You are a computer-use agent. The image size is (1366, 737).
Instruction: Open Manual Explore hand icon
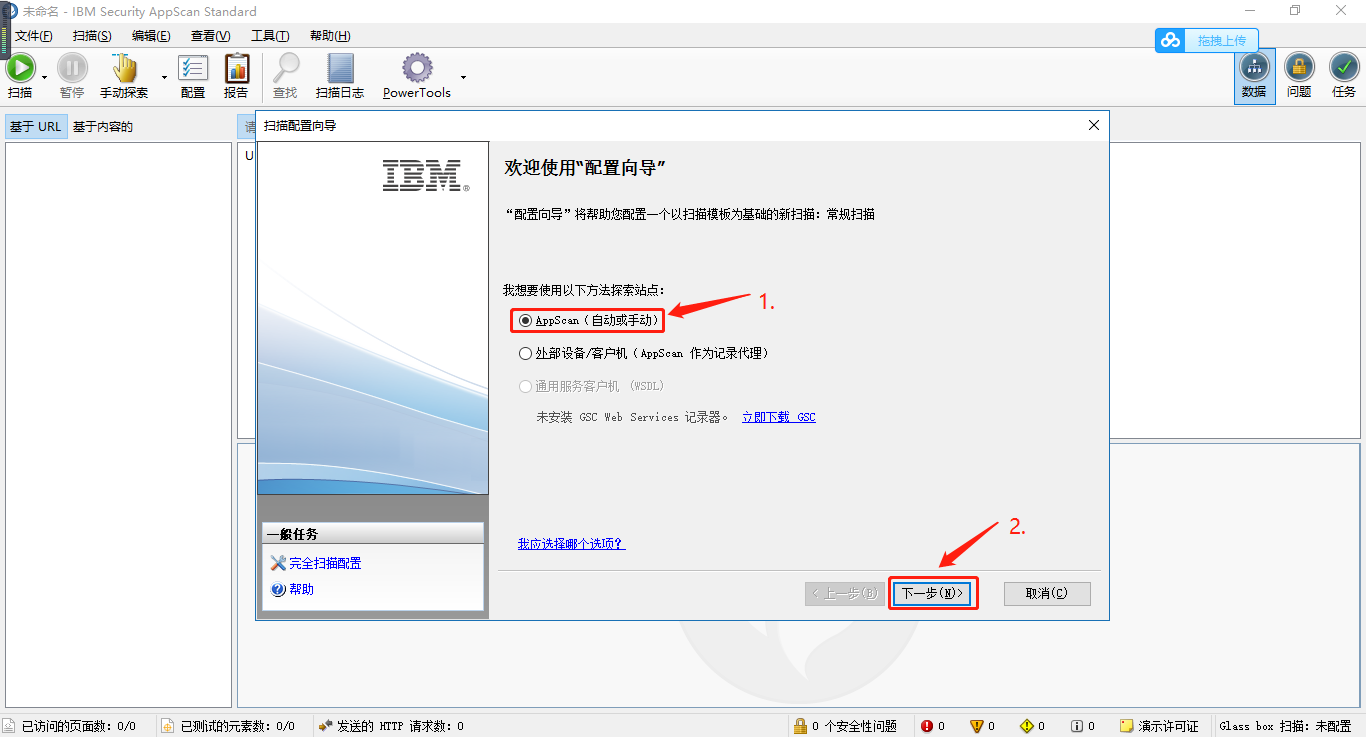[124, 68]
